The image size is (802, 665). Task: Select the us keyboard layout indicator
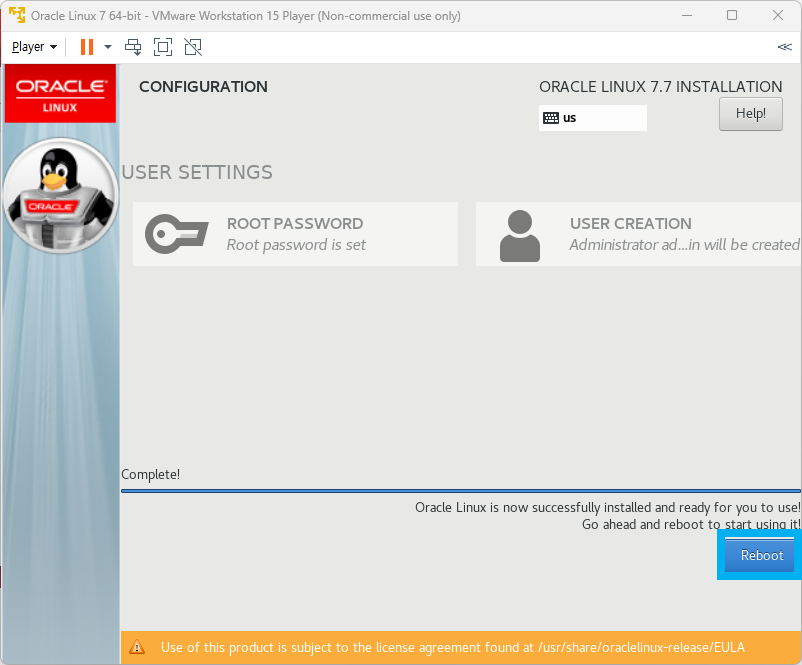click(x=592, y=118)
